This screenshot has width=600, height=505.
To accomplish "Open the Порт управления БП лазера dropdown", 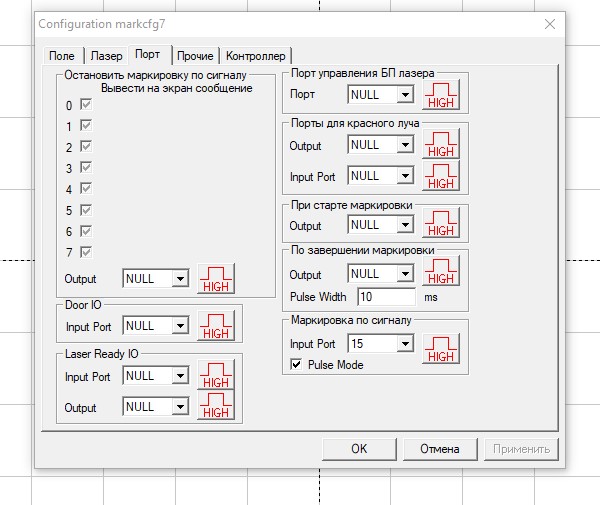I will pos(403,95).
